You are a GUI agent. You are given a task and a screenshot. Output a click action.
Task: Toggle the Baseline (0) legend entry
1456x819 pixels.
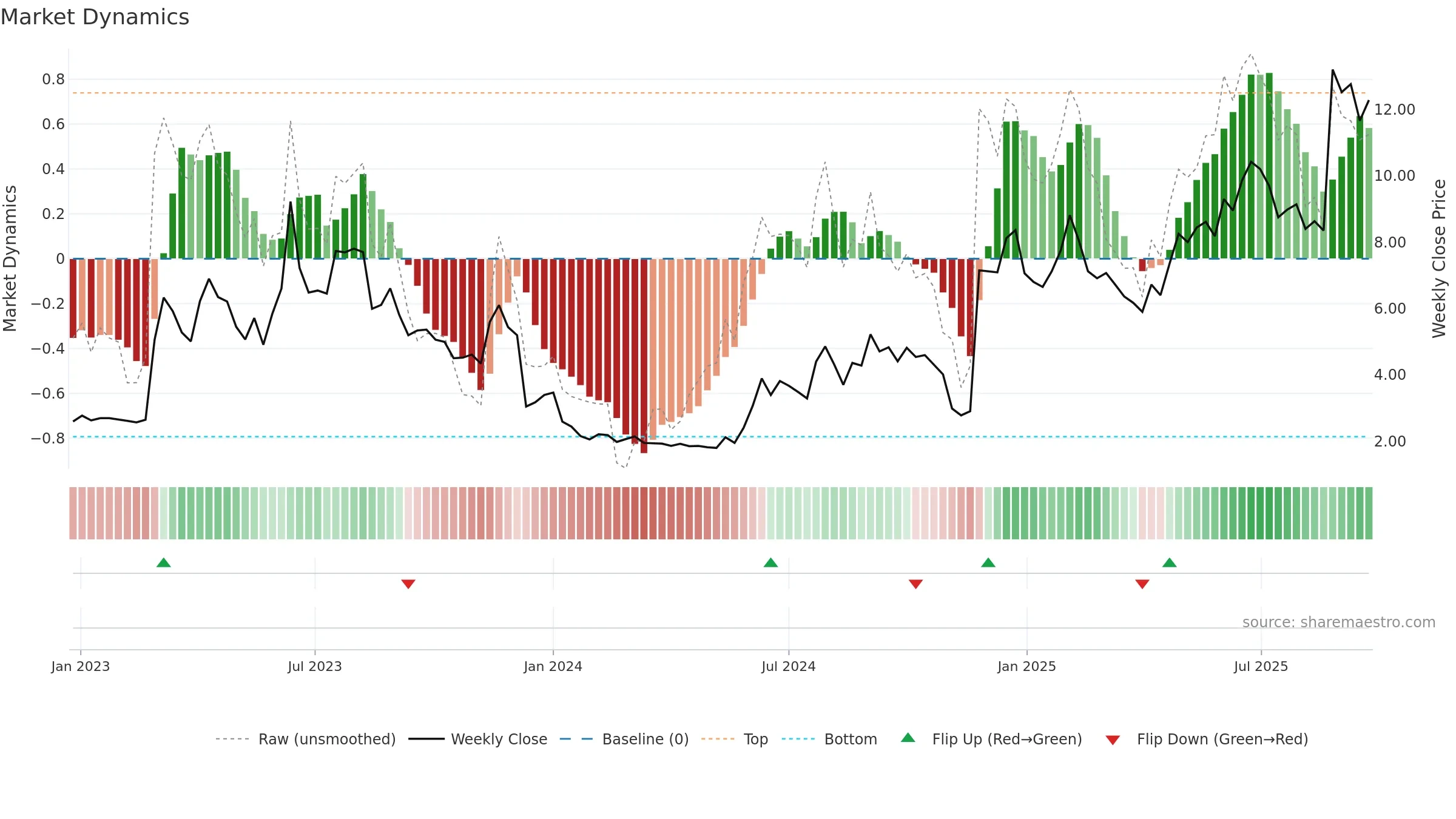tap(624, 740)
